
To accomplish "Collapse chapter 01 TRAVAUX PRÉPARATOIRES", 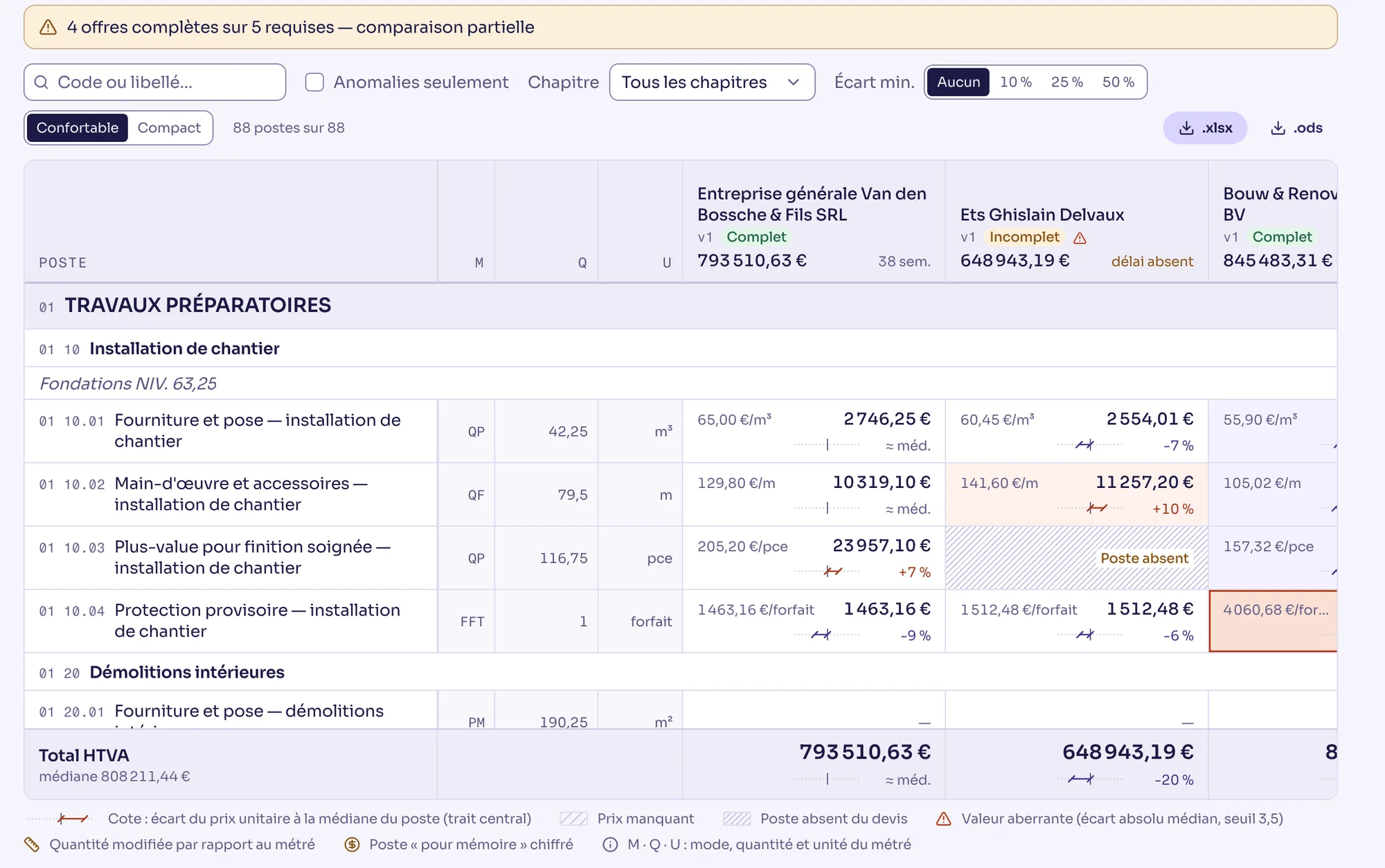I will 680,305.
